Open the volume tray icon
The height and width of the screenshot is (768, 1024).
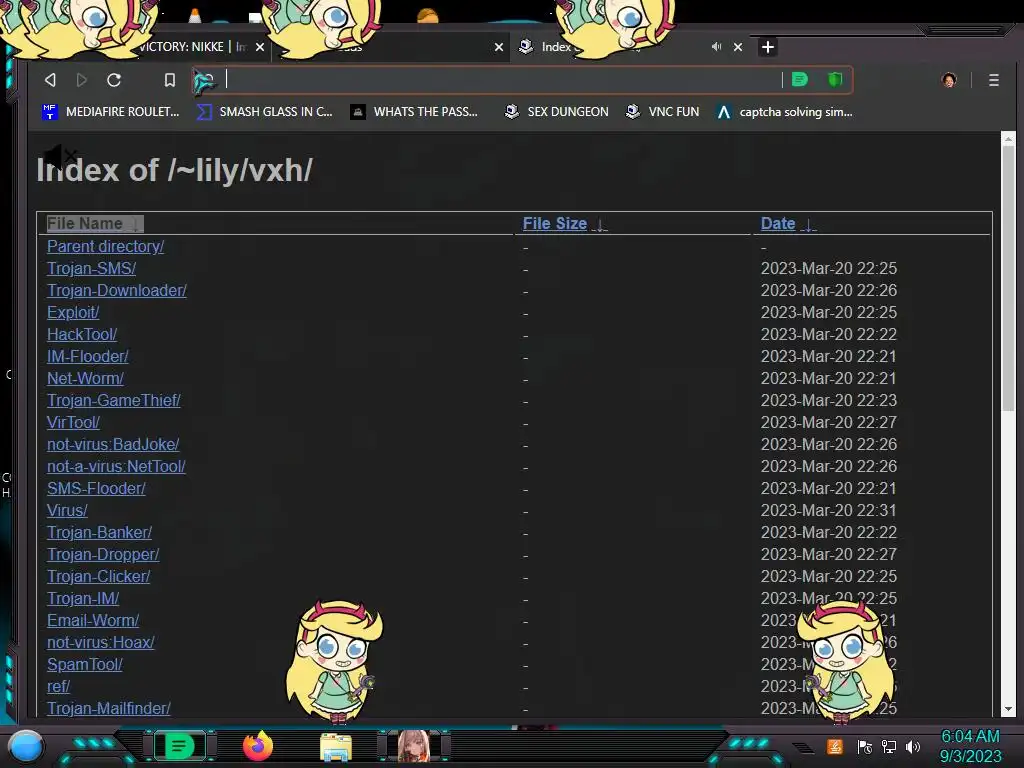(913, 746)
